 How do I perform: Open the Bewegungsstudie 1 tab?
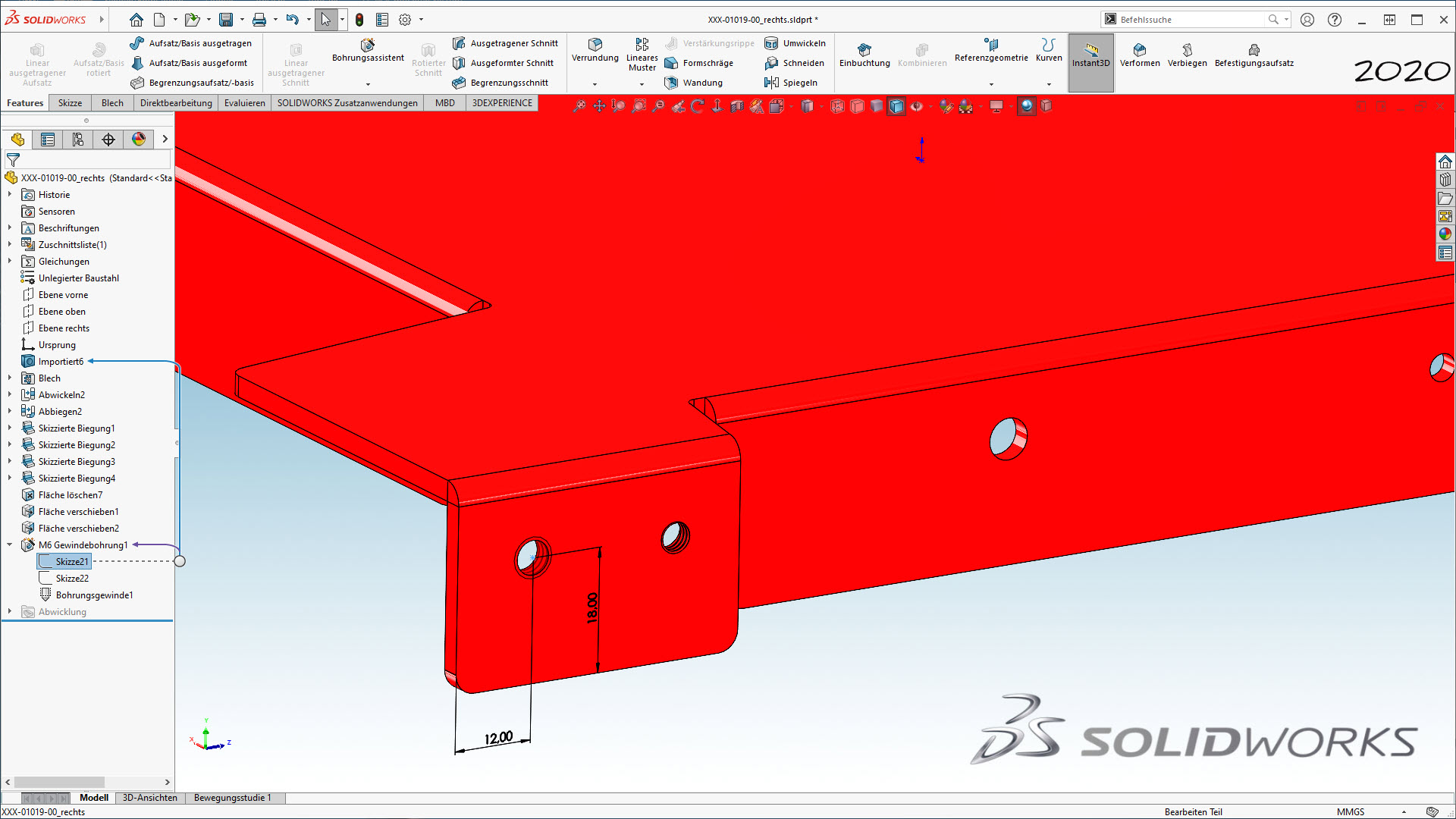(232, 798)
